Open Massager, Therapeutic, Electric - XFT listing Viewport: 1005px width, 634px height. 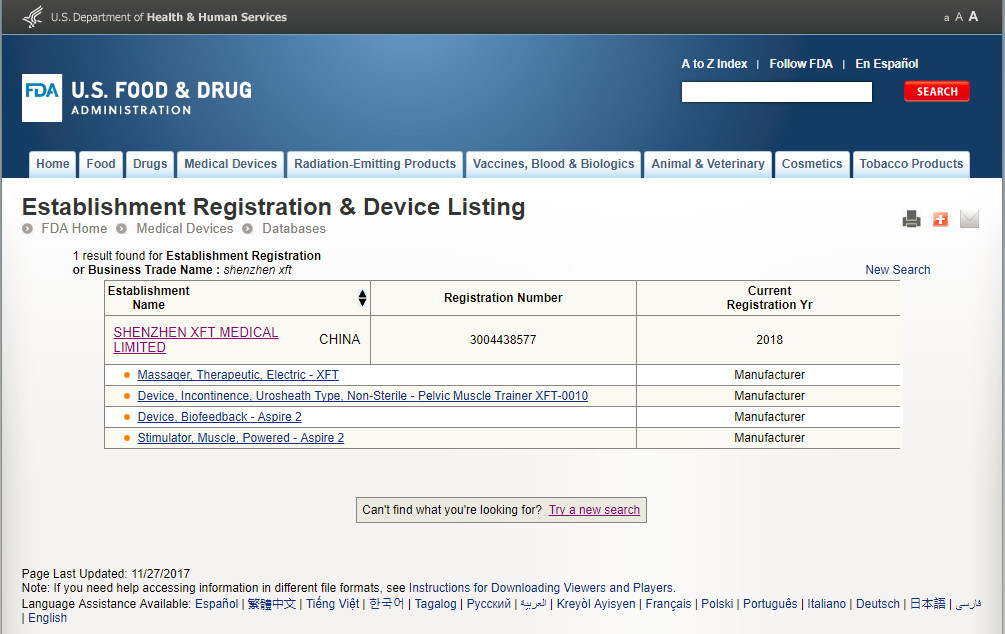click(x=238, y=375)
